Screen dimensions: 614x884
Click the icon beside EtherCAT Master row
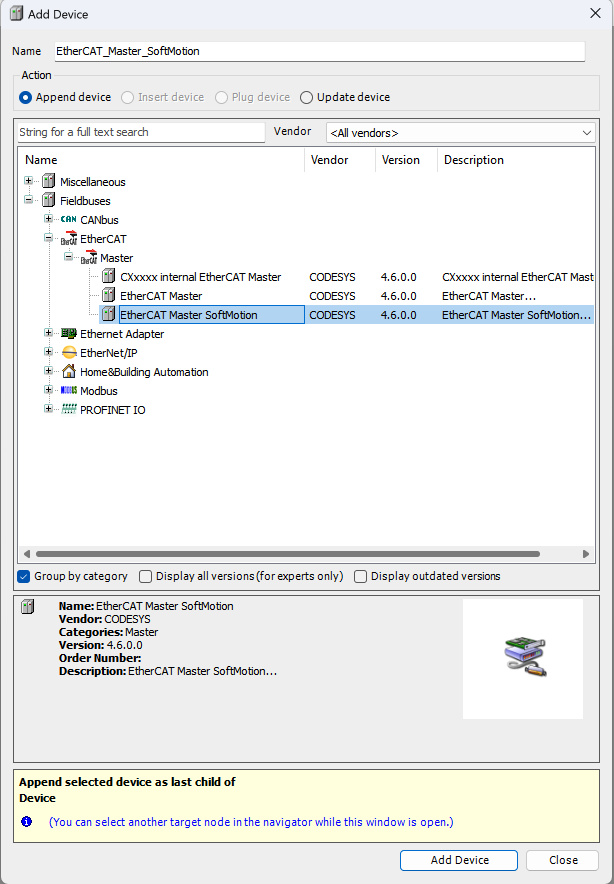click(108, 295)
